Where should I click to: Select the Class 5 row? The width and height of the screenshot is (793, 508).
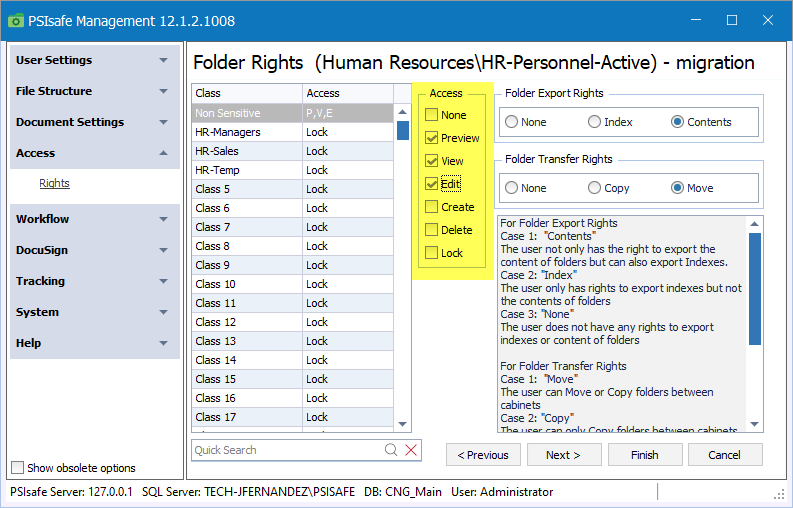tap(292, 189)
